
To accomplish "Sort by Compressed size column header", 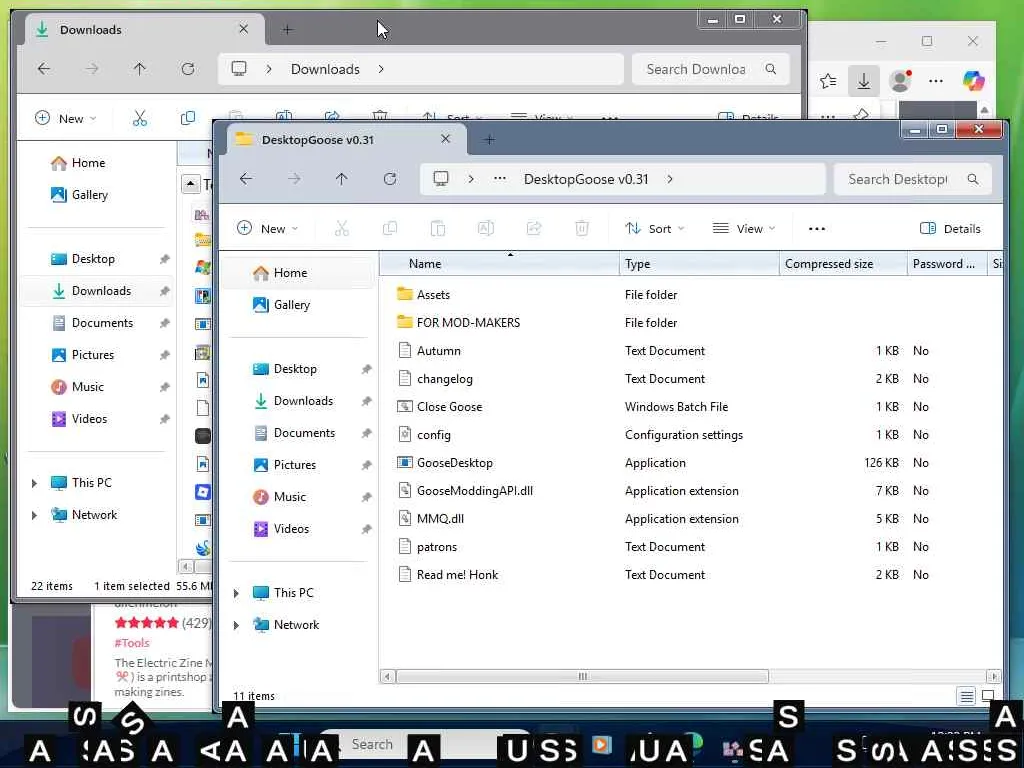I will 842,264.
